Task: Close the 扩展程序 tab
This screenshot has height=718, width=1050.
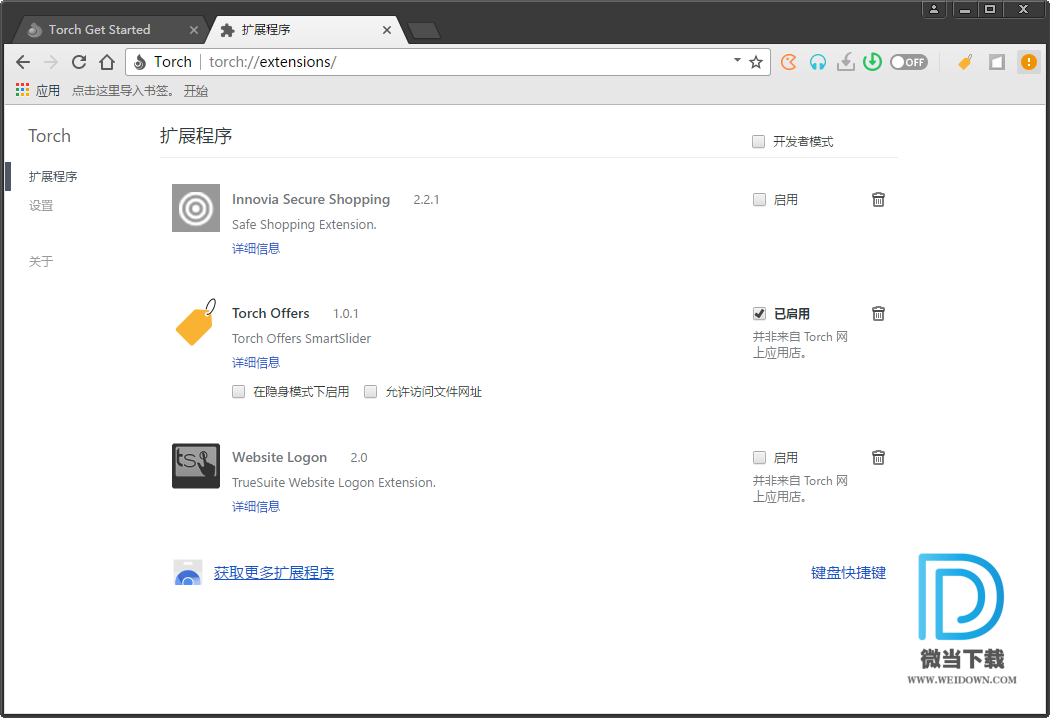Action: tap(386, 30)
